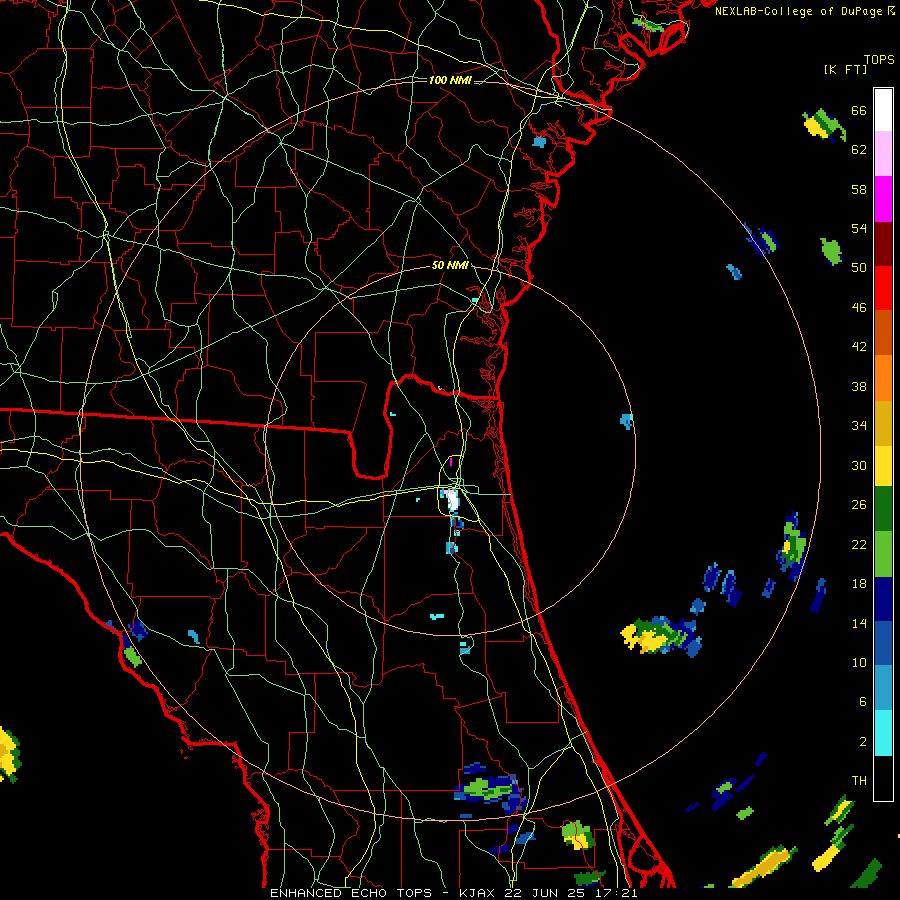The width and height of the screenshot is (900, 900).
Task: Click the dark red legend swatch at 50
Action: (883, 243)
